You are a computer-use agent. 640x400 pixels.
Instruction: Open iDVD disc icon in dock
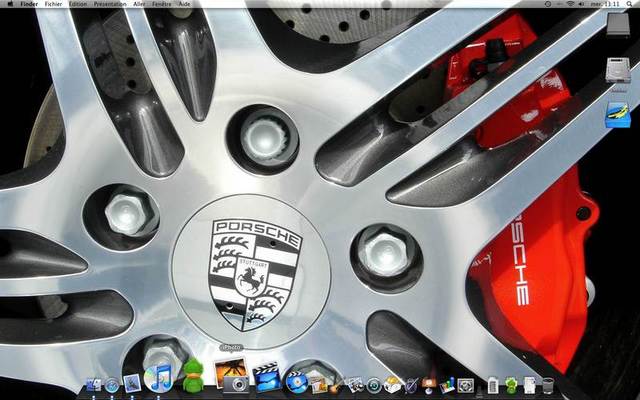(x=296, y=380)
